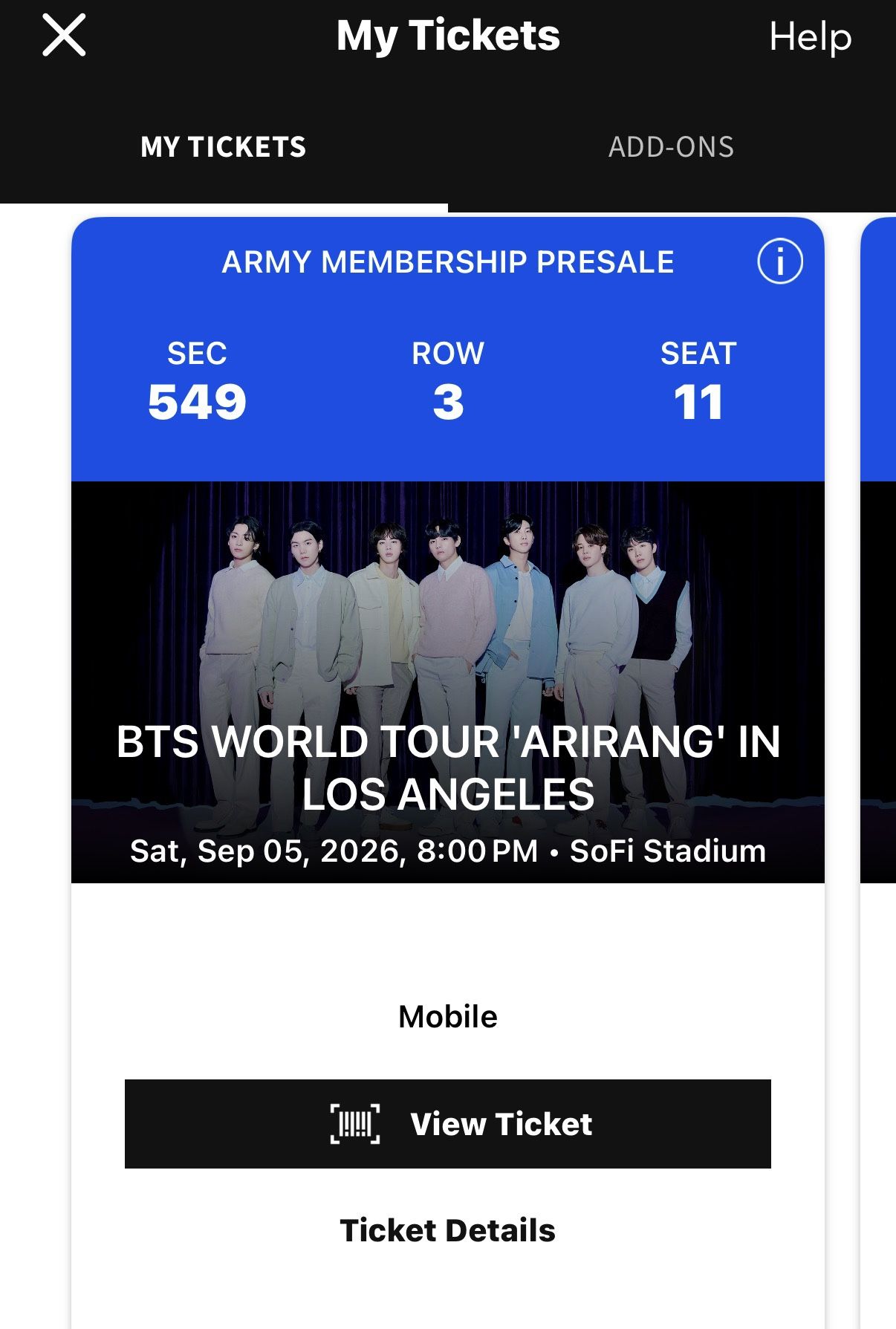Close the My Tickets screen

click(x=64, y=36)
